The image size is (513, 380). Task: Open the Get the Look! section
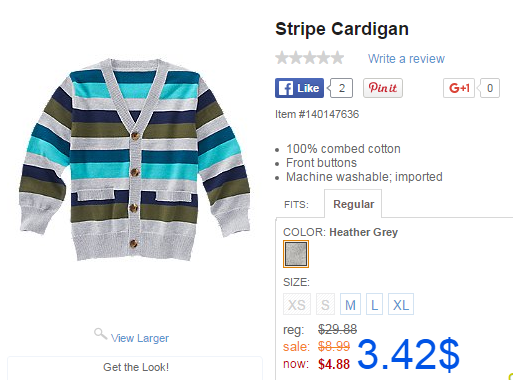[135, 367]
